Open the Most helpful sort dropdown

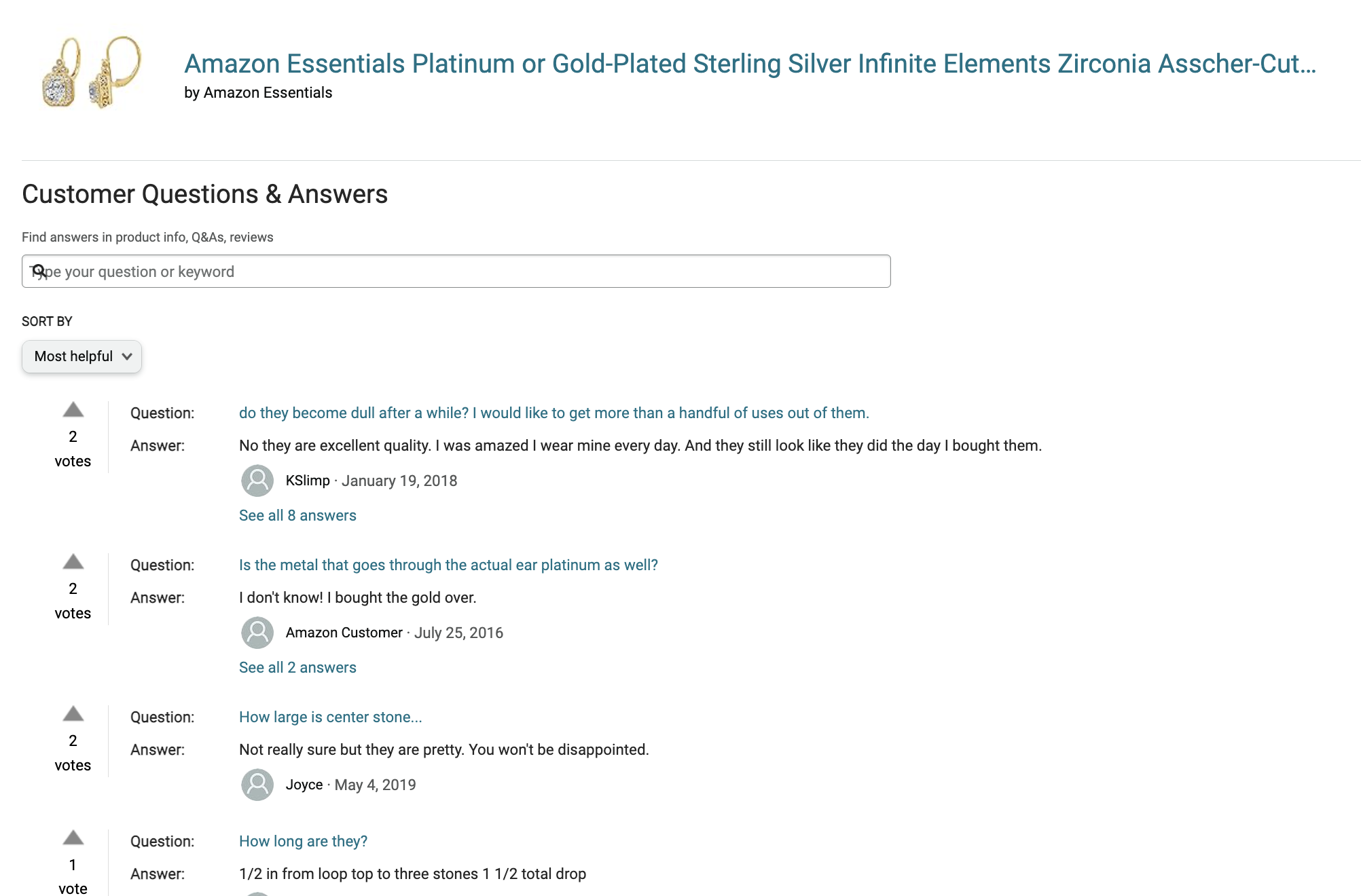pos(81,356)
